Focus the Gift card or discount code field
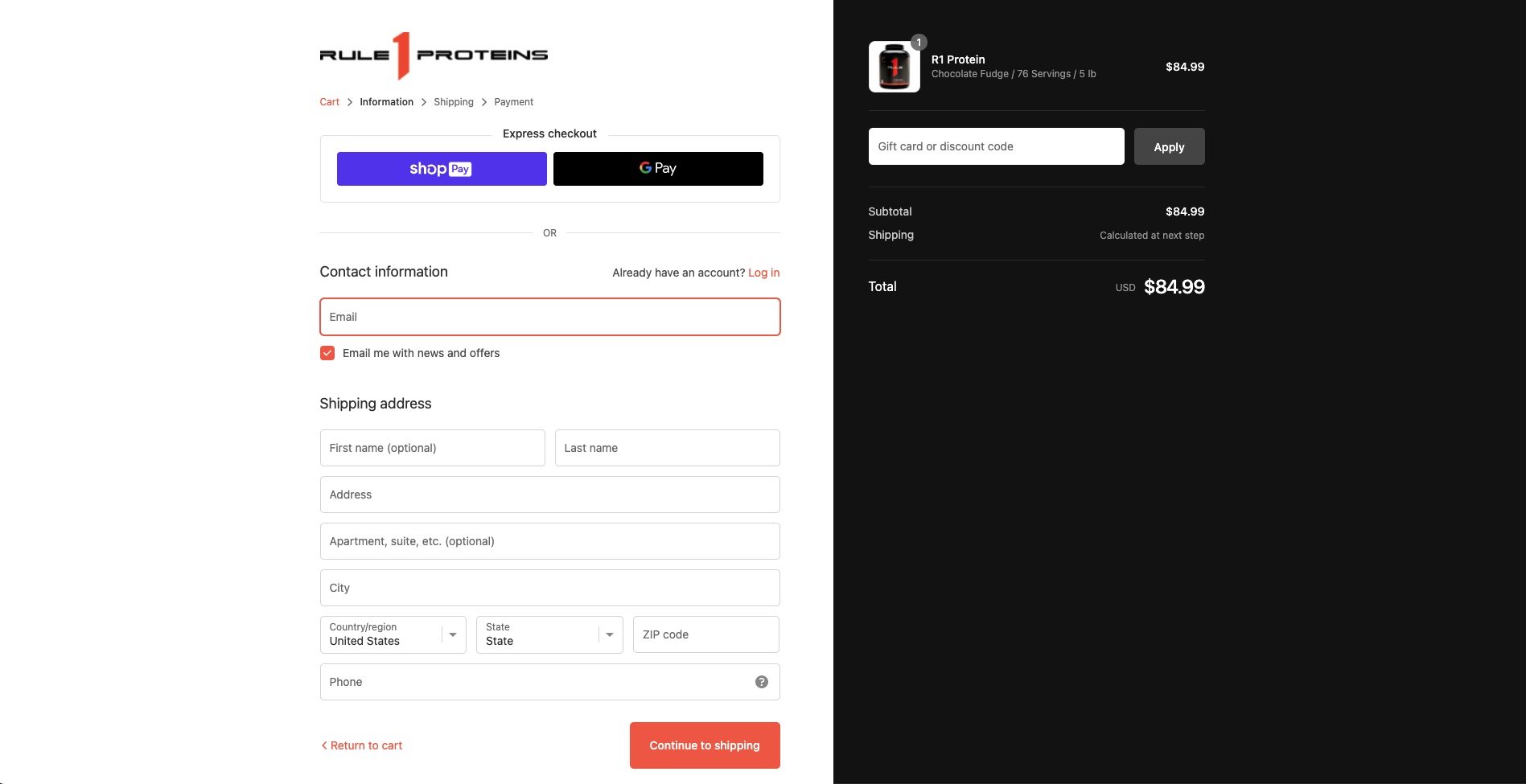The width and height of the screenshot is (1526, 784). point(997,146)
